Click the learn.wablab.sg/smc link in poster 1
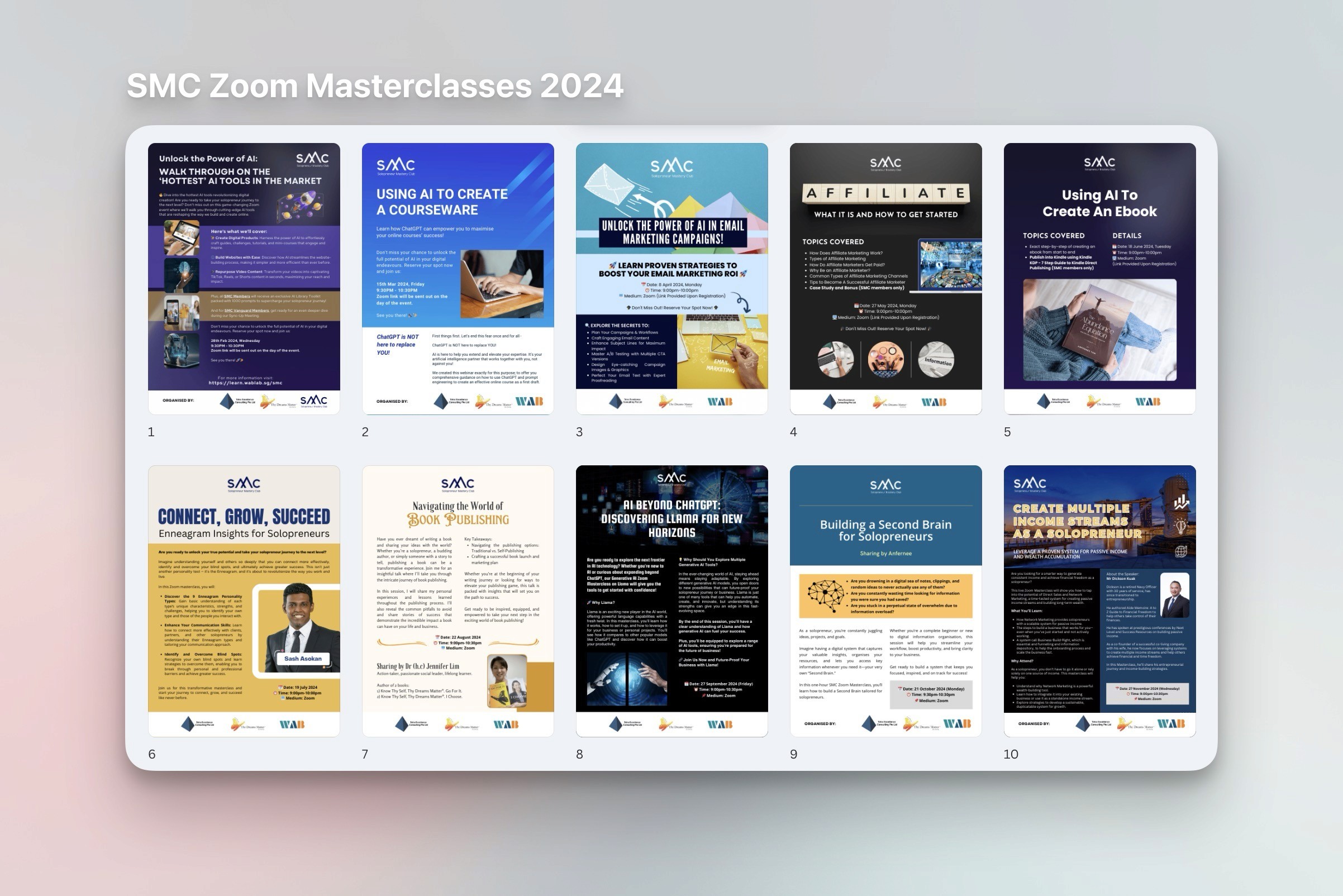 click(x=245, y=383)
